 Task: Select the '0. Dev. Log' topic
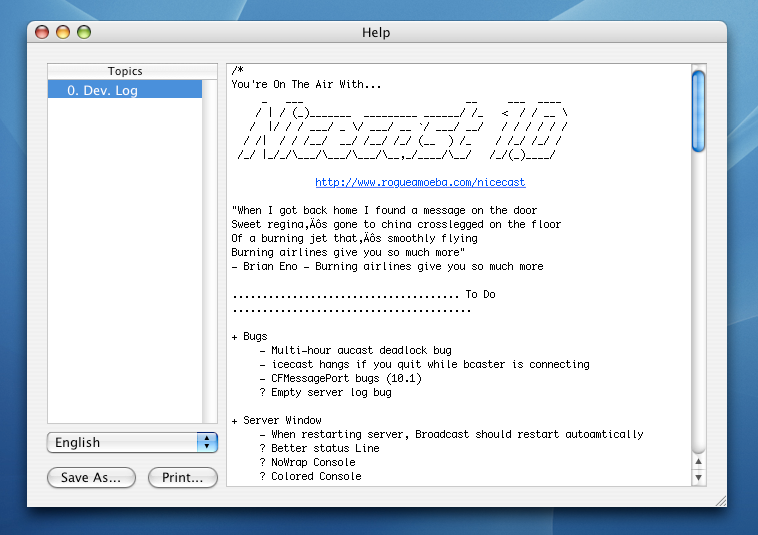click(125, 90)
